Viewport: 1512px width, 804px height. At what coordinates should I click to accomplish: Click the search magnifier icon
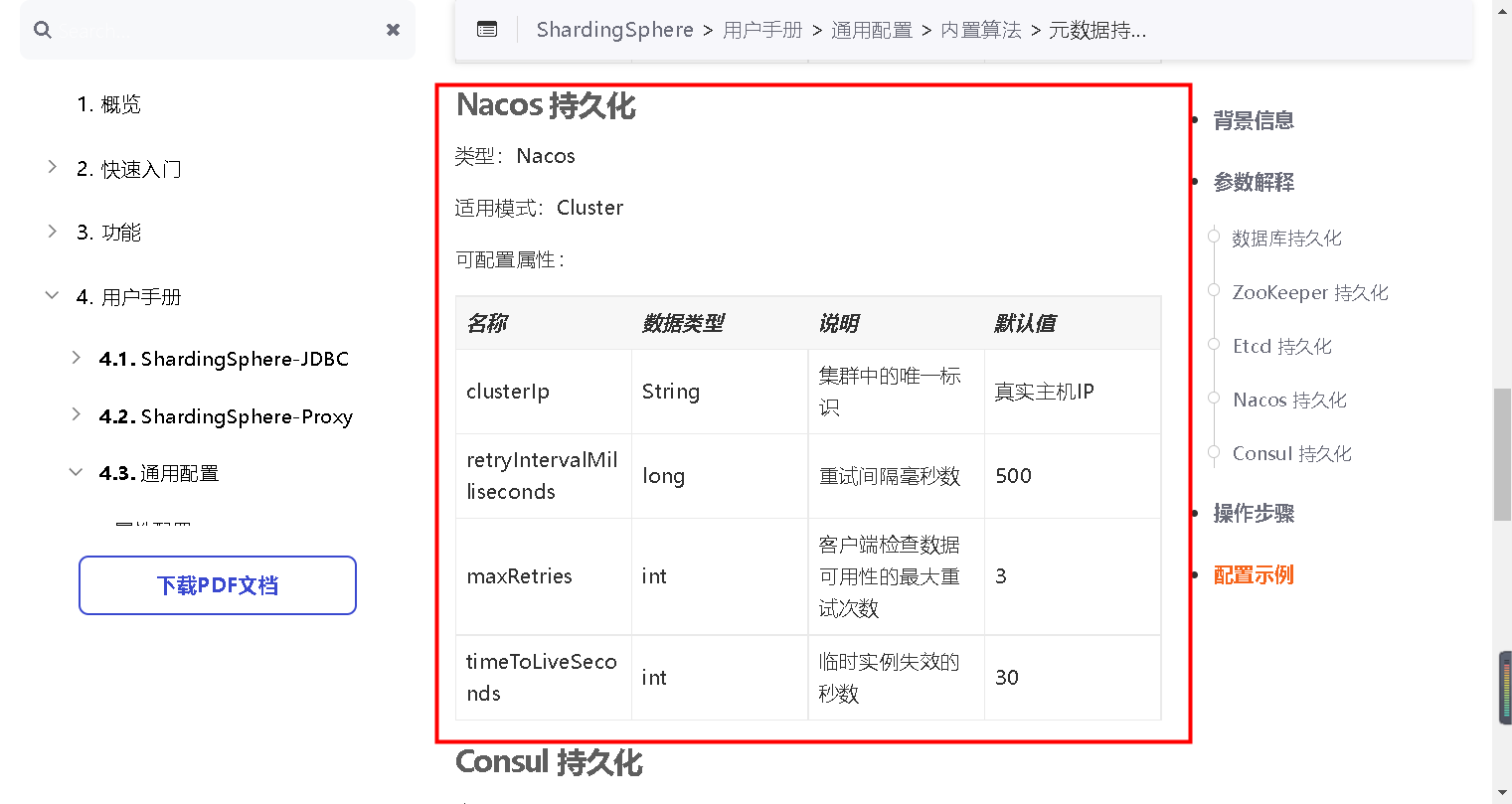tap(43, 31)
